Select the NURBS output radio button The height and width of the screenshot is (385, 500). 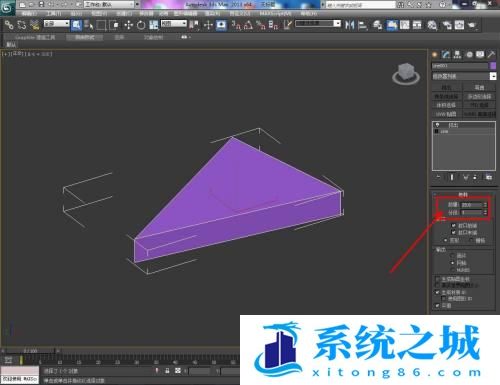coord(453,270)
